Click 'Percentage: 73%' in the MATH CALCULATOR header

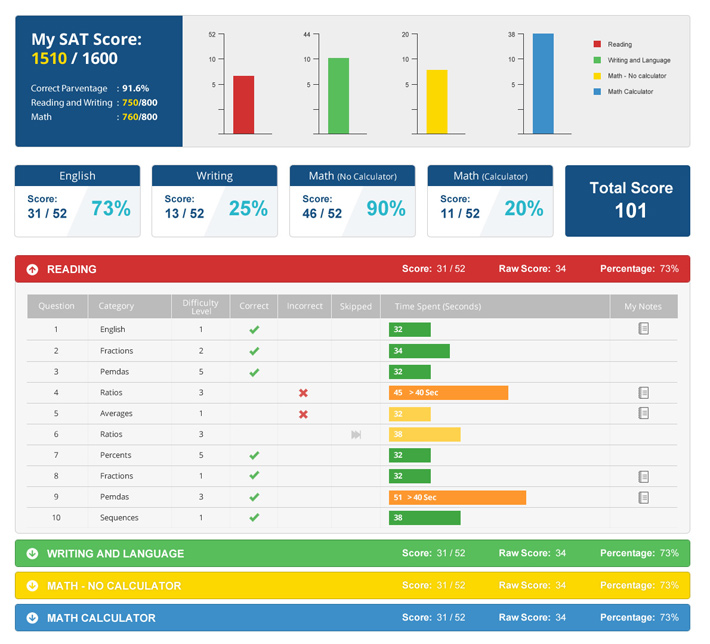(x=639, y=618)
